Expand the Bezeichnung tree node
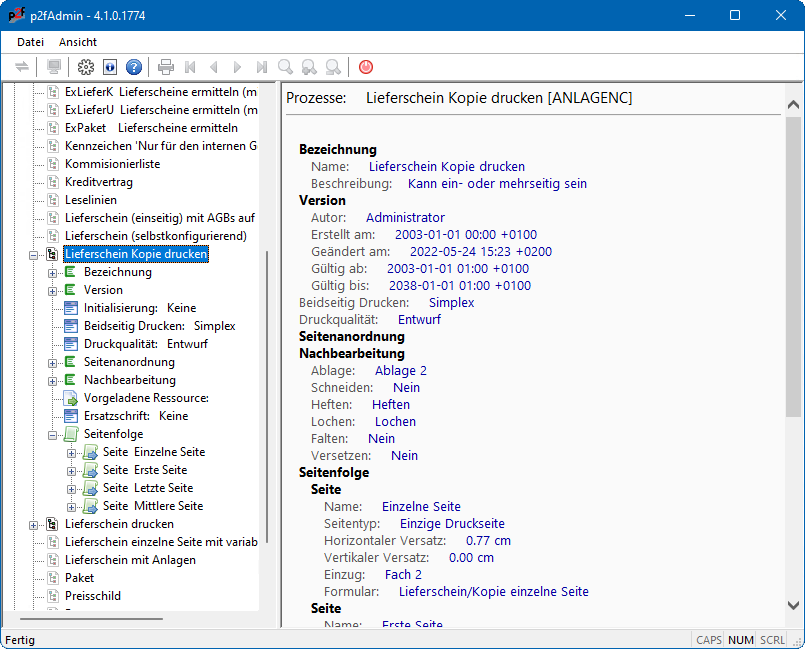The image size is (805, 649). pos(53,272)
